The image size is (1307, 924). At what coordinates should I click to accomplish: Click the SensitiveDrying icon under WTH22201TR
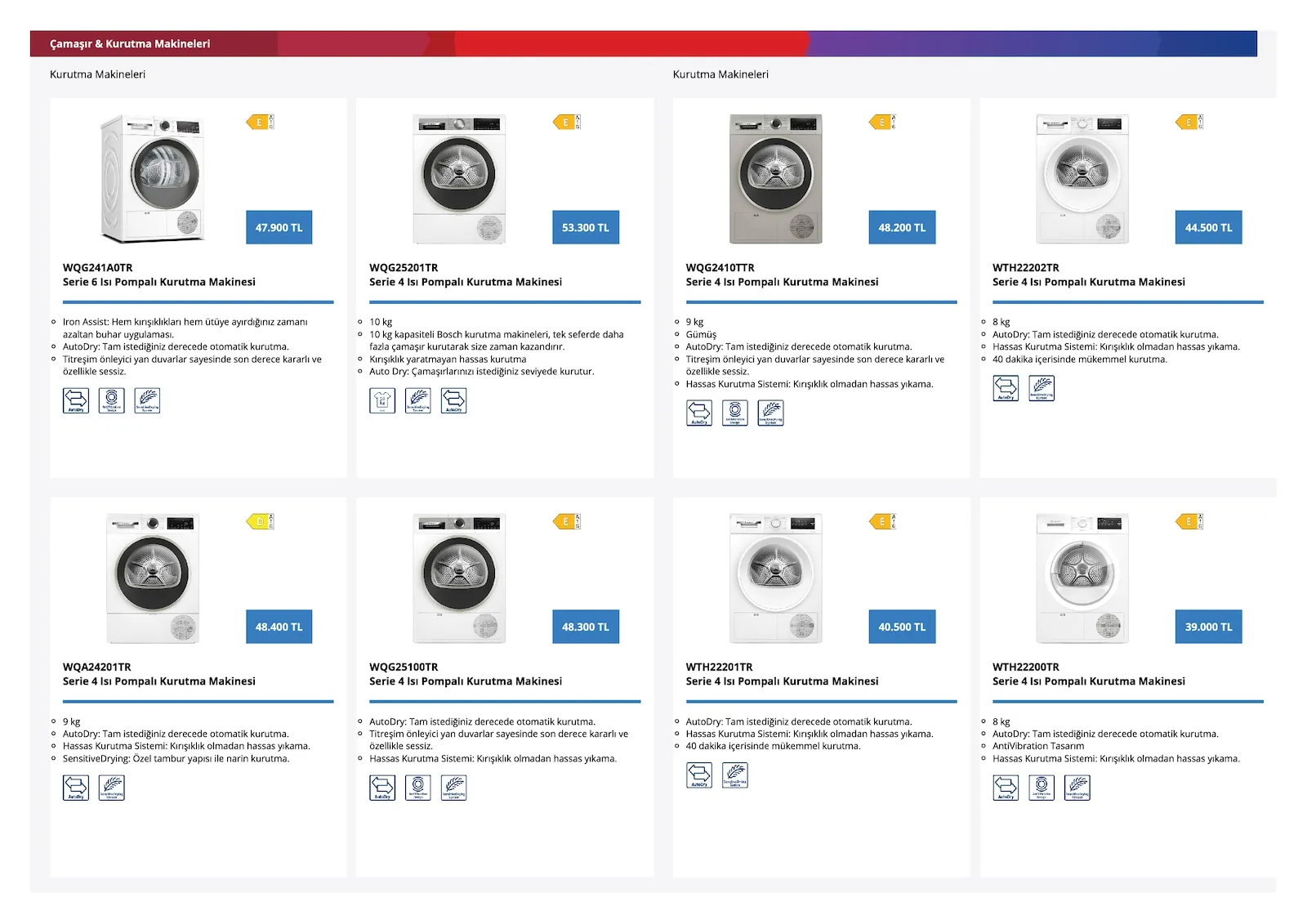(735, 775)
